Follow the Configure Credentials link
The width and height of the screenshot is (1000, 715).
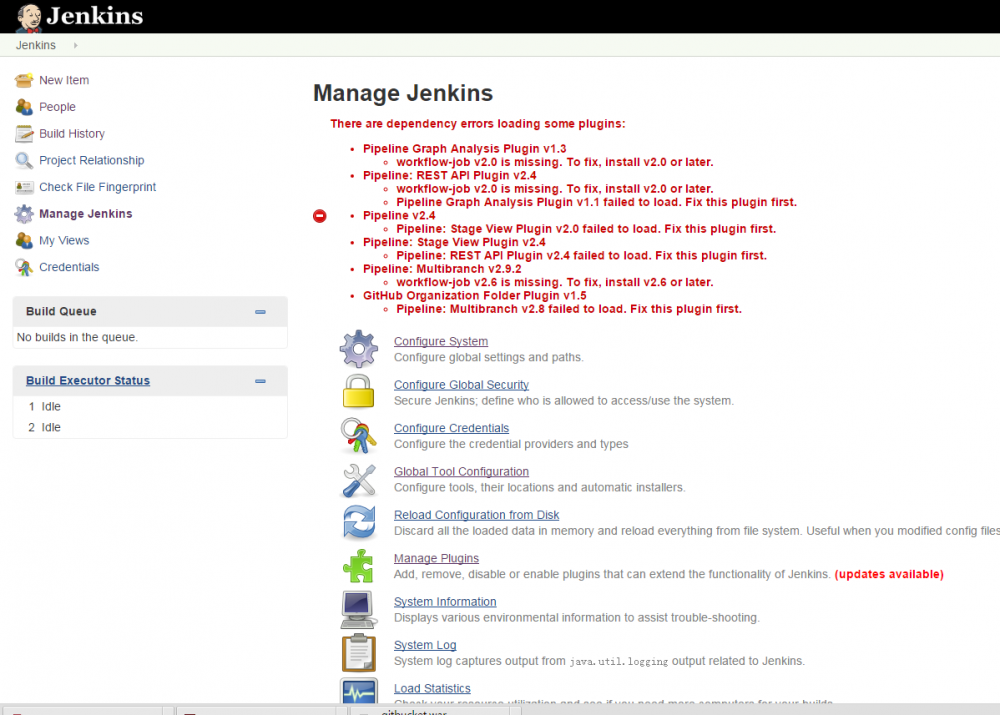point(451,429)
